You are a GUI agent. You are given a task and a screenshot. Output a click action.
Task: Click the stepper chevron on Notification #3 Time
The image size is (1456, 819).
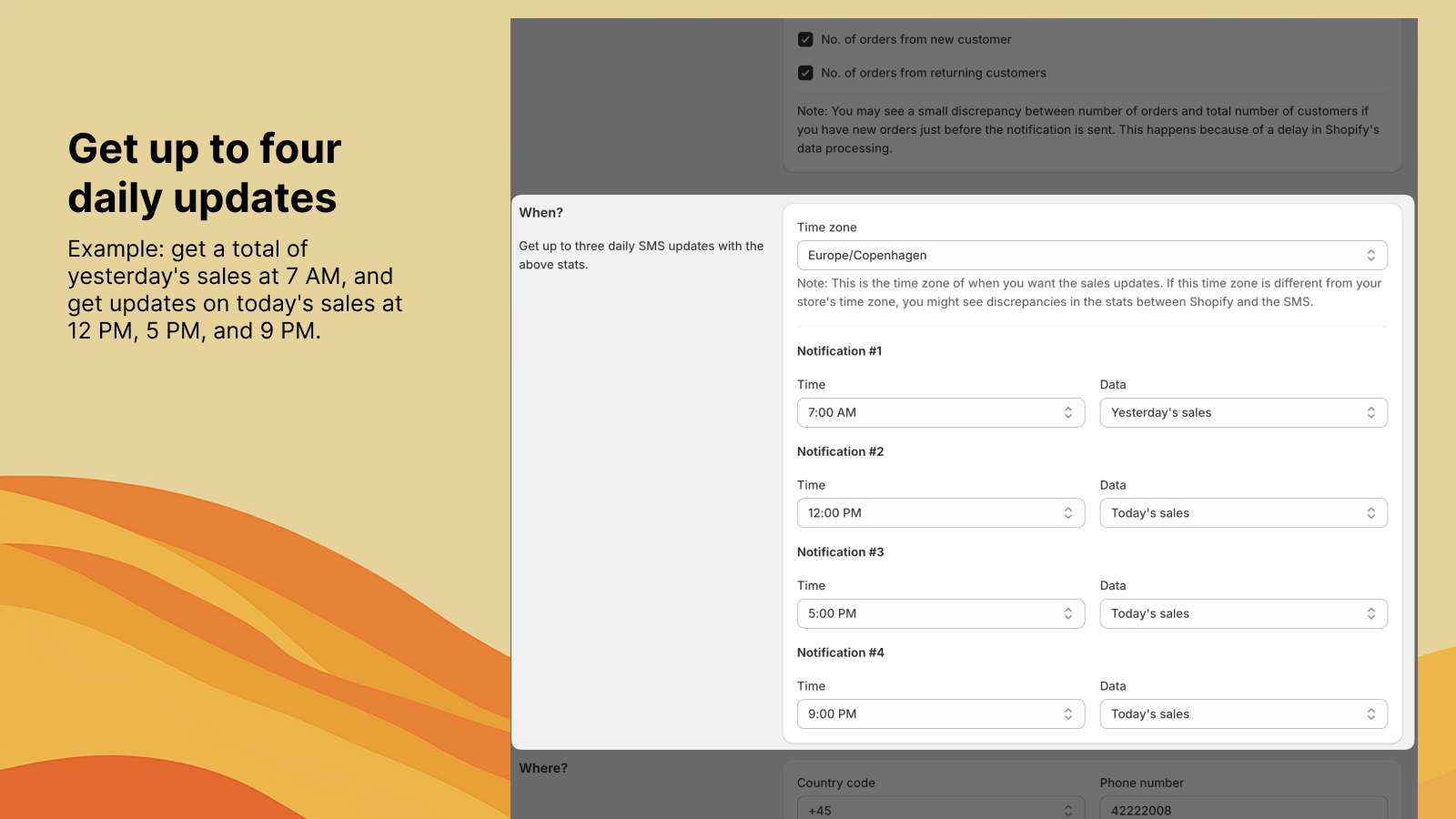[x=1068, y=613]
